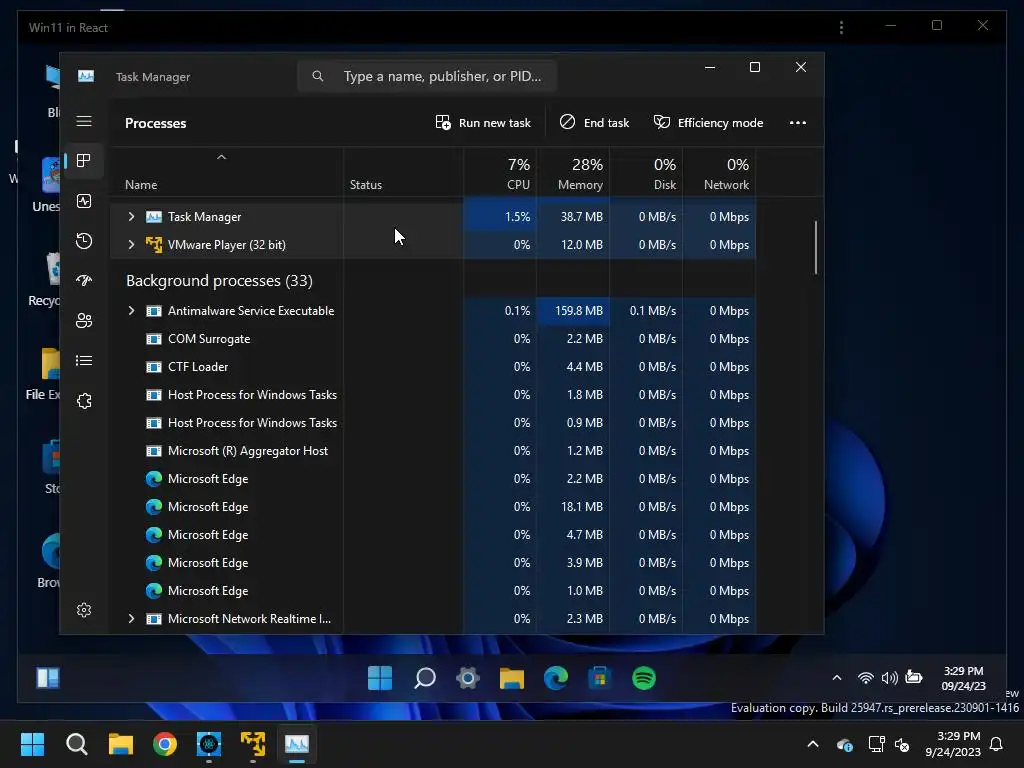This screenshot has height=768, width=1024.
Task: Click inner taskbar battery icon
Action: click(x=914, y=677)
